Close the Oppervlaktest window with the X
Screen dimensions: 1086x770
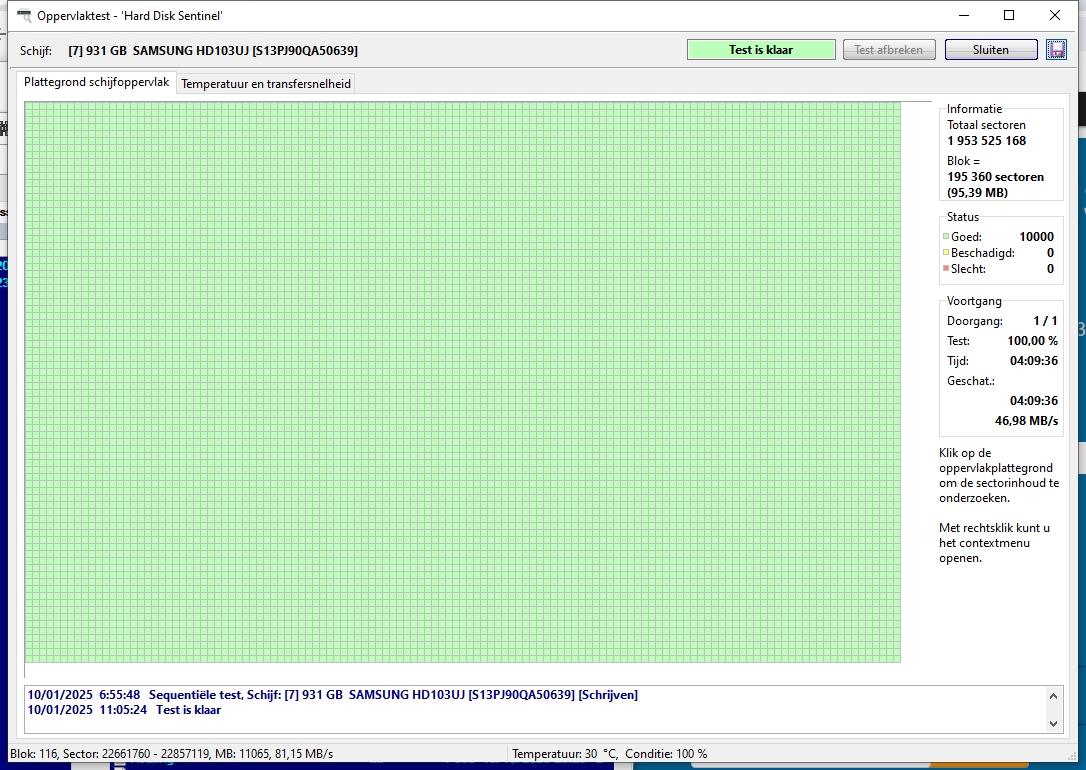coord(1055,15)
